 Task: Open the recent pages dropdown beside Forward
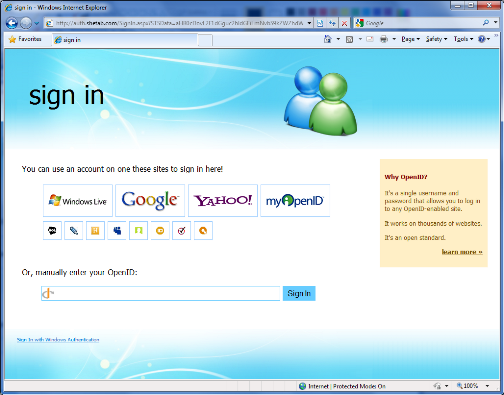point(36,23)
